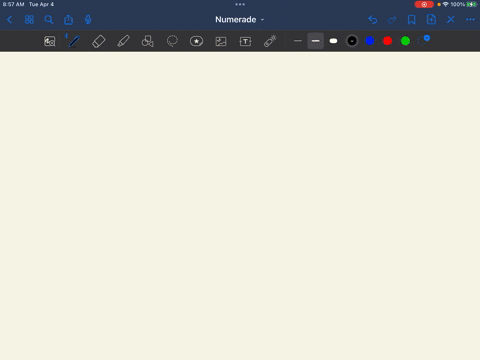Tap the battery status indicator
The image size is (480, 360).
(x=472, y=4)
